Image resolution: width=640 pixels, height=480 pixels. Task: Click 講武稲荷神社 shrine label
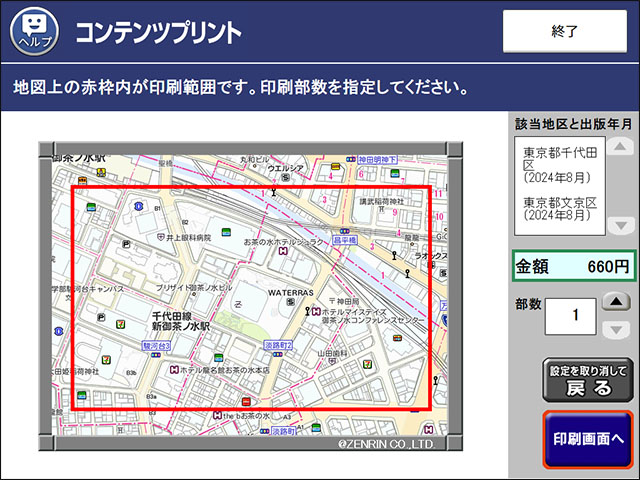click(x=382, y=201)
